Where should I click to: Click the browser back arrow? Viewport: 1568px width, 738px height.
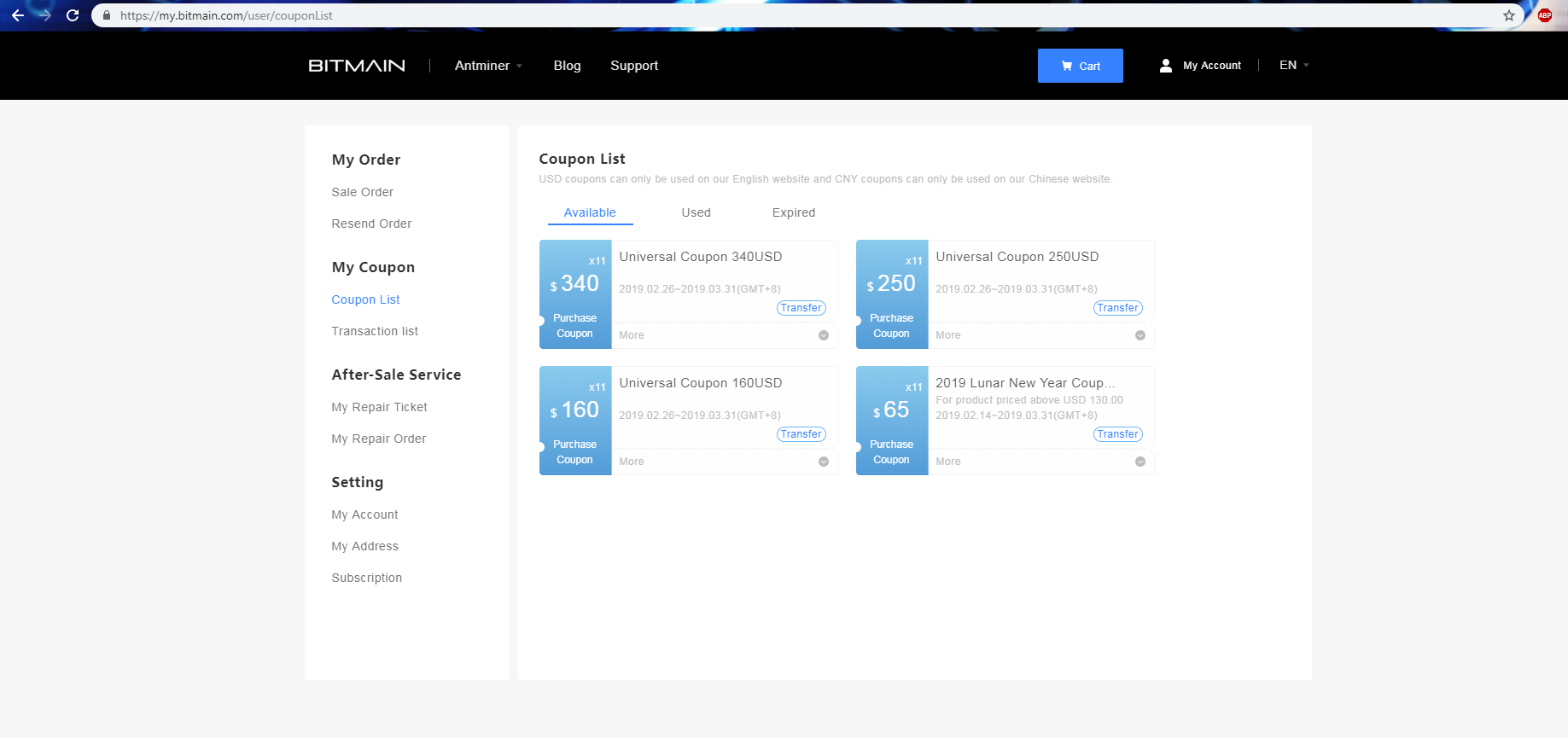pos(18,15)
